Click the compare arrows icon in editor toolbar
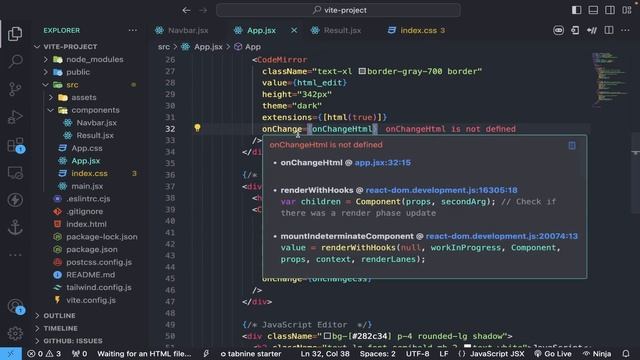This screenshot has height=360, width=640. point(592,30)
